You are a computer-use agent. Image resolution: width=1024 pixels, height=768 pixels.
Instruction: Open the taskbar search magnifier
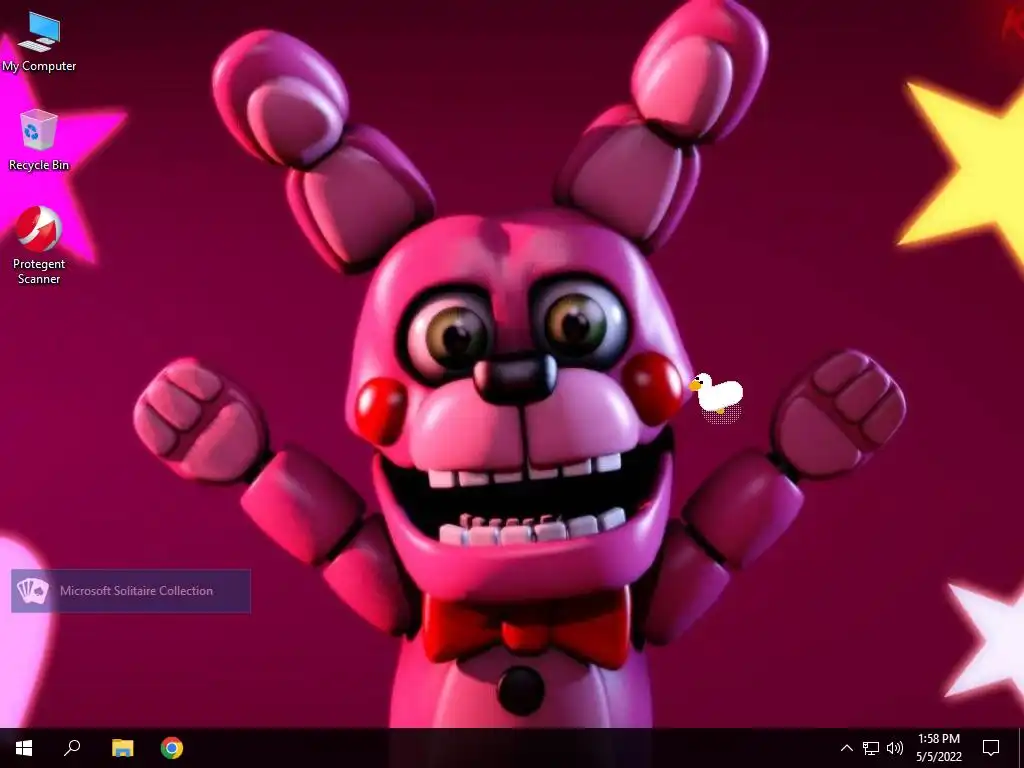(x=72, y=748)
